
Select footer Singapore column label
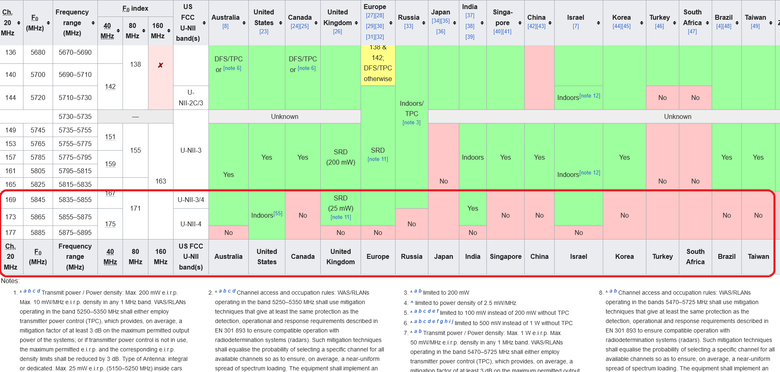click(x=506, y=257)
